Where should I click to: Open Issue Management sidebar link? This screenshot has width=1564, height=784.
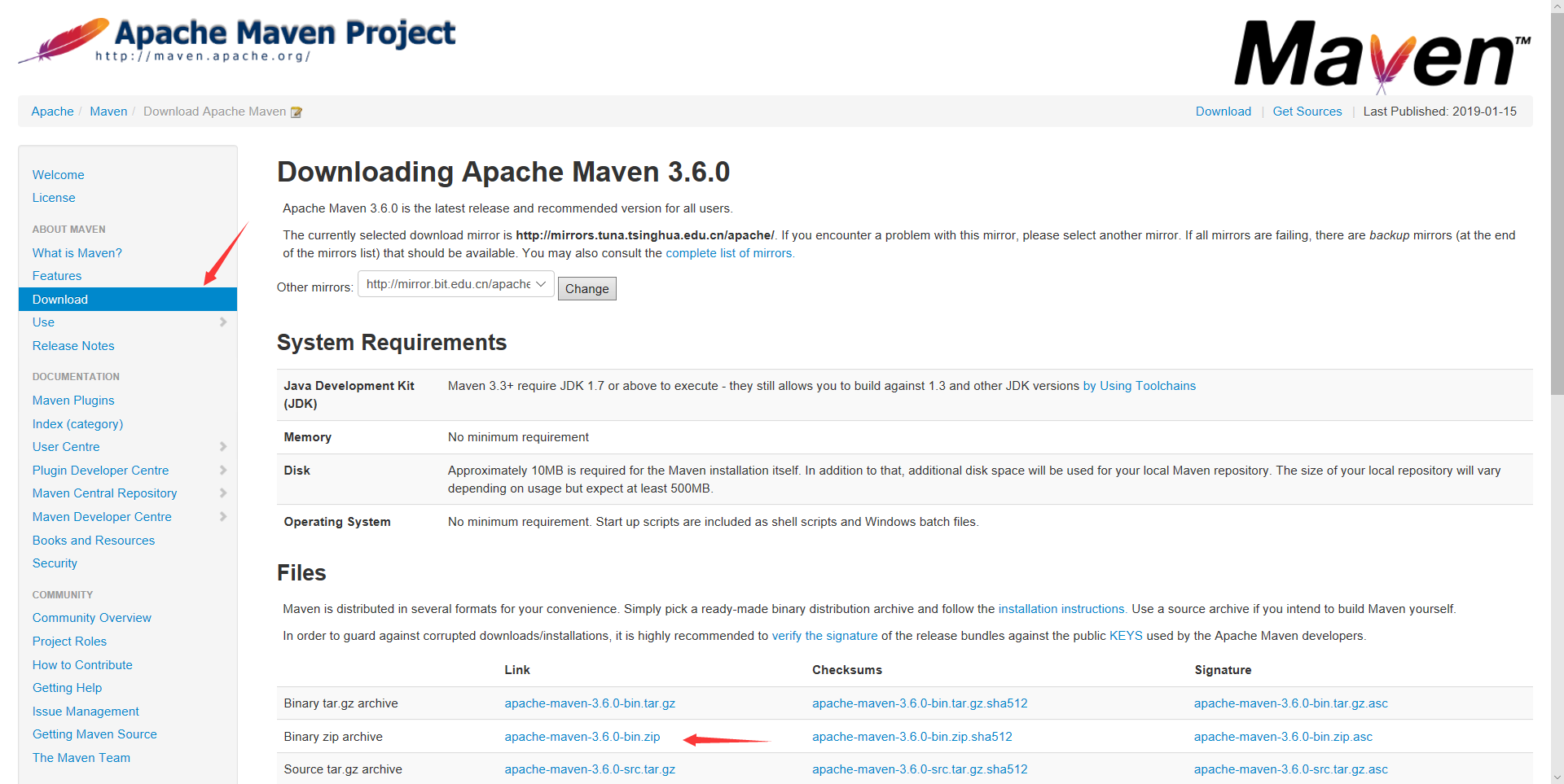coord(86,712)
